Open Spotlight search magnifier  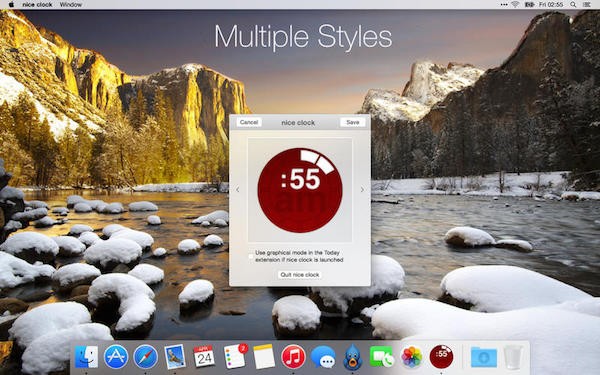click(573, 5)
